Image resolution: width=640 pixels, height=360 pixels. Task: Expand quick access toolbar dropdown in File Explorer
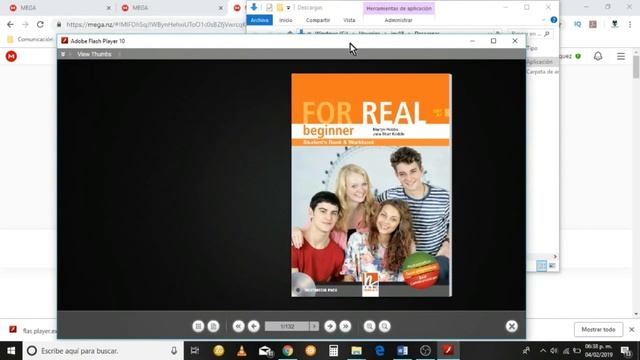coord(288,8)
